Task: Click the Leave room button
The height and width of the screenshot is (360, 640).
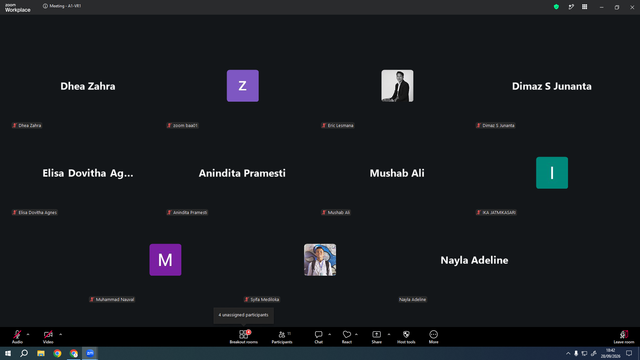Action: click(x=624, y=337)
